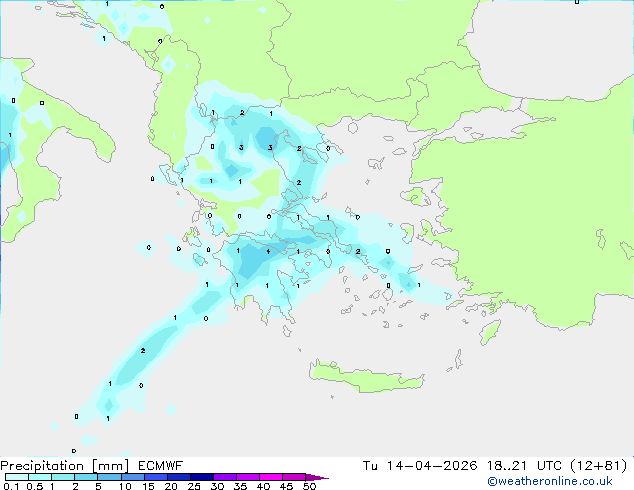Click the '4' precipitation value on the map

tap(268, 251)
